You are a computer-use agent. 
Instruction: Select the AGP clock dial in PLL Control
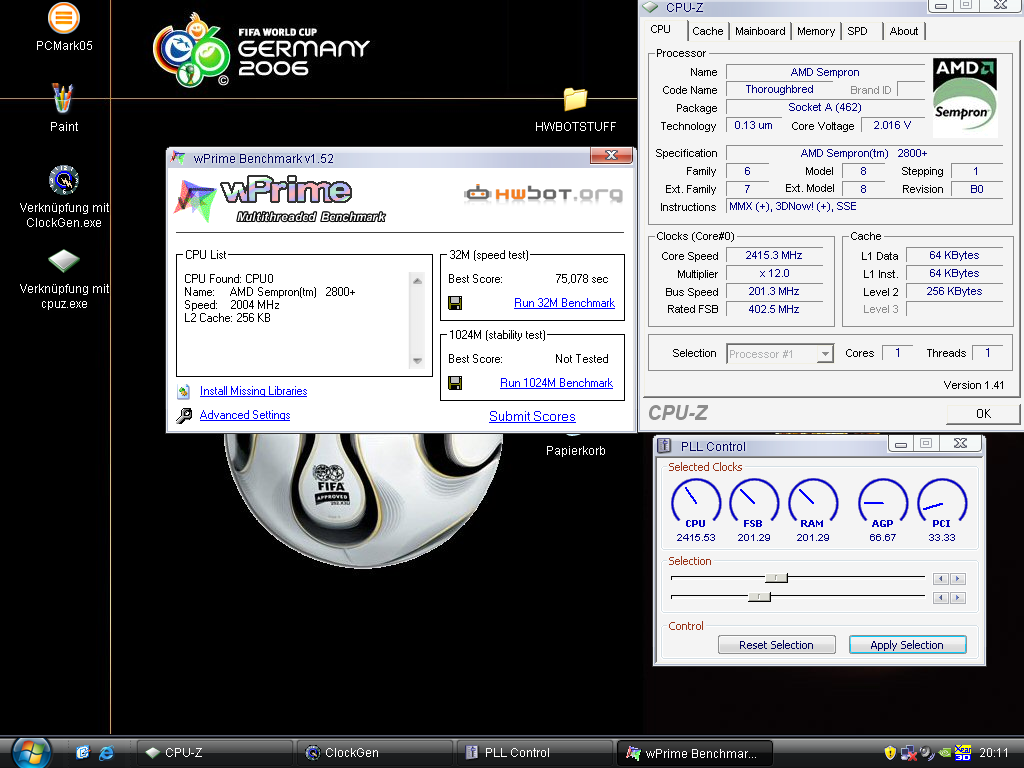882,503
